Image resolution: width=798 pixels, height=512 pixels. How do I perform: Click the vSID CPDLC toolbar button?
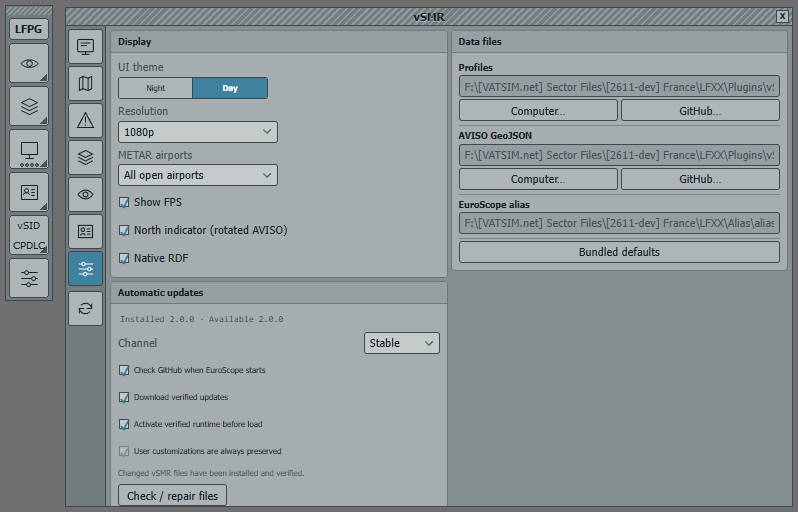29,235
